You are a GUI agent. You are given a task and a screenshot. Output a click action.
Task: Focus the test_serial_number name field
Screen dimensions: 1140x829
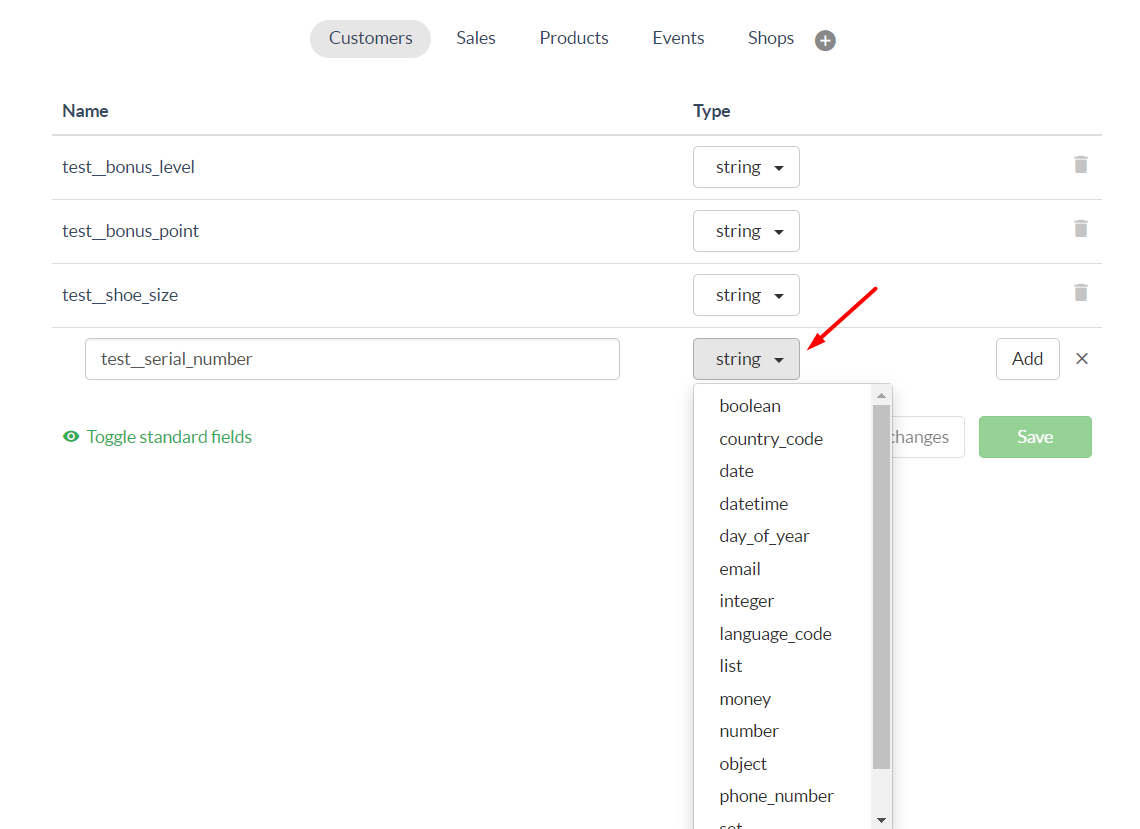[x=352, y=359]
